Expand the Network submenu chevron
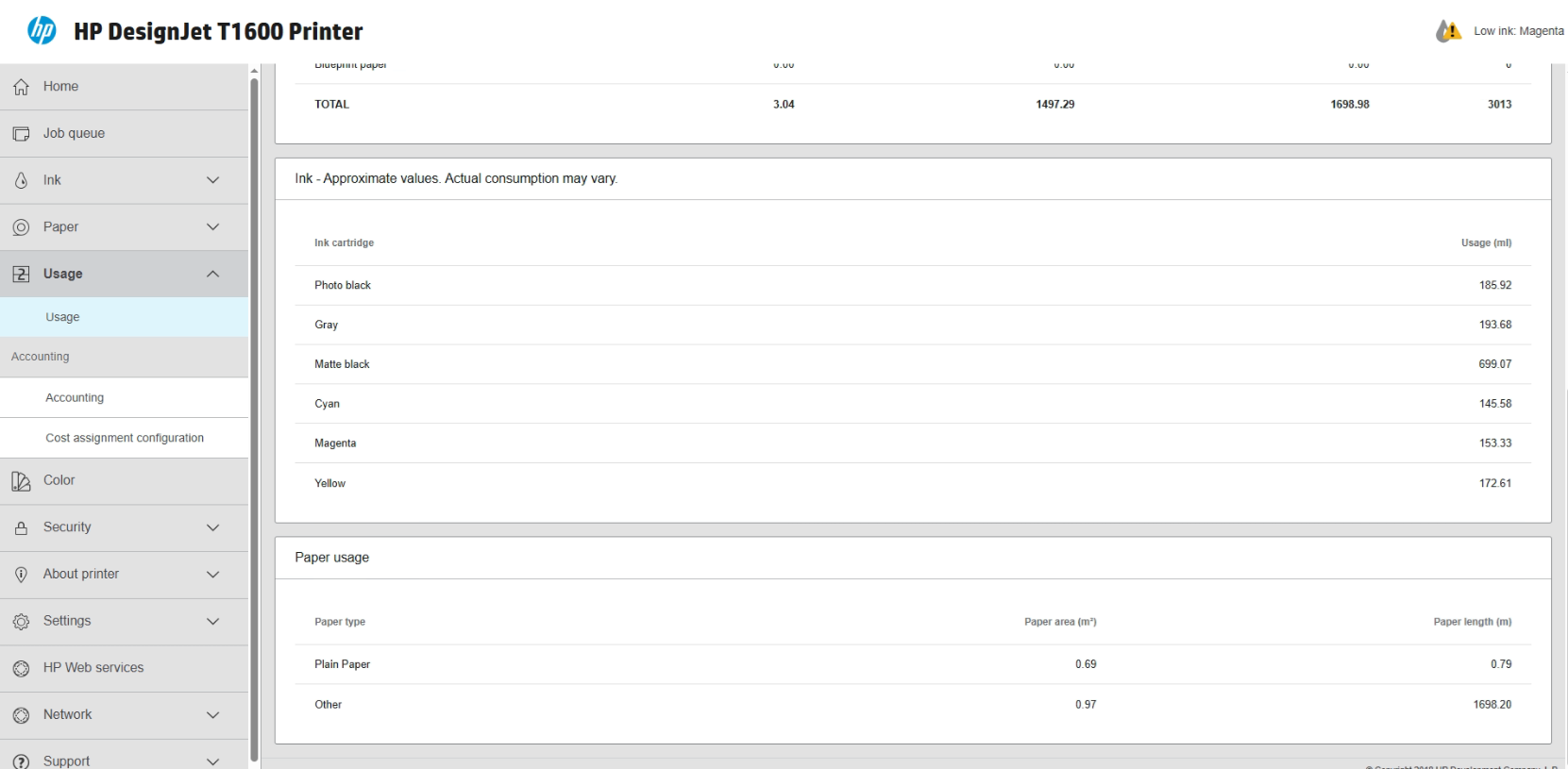 [x=212, y=715]
